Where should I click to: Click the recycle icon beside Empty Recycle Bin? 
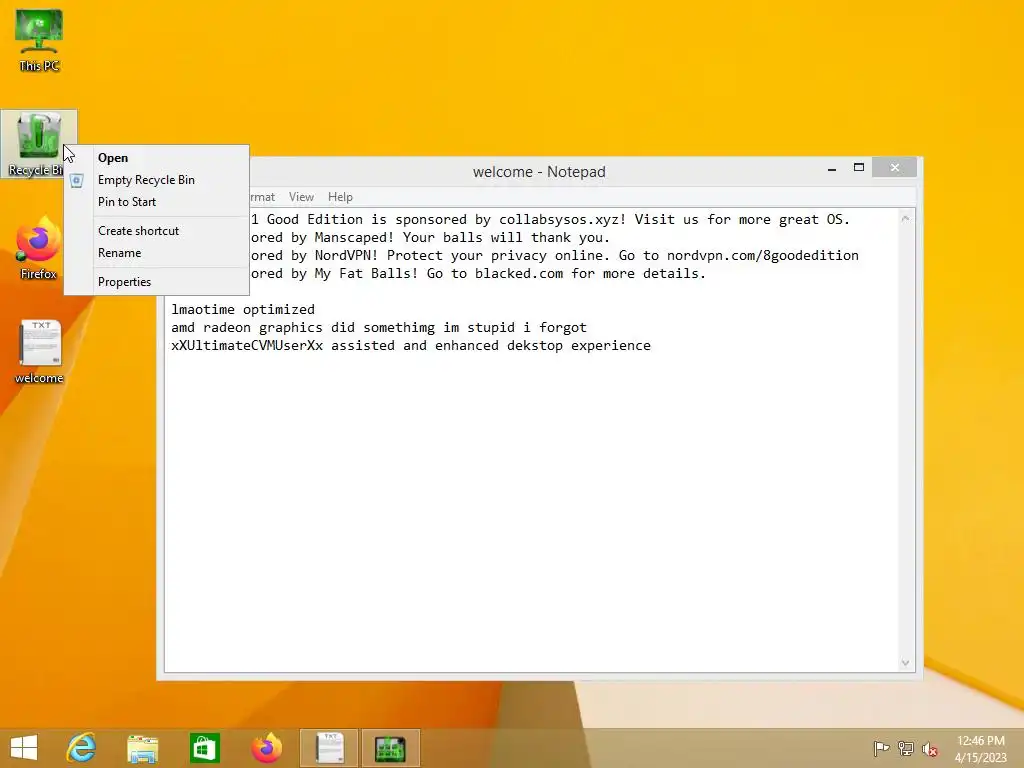point(76,180)
